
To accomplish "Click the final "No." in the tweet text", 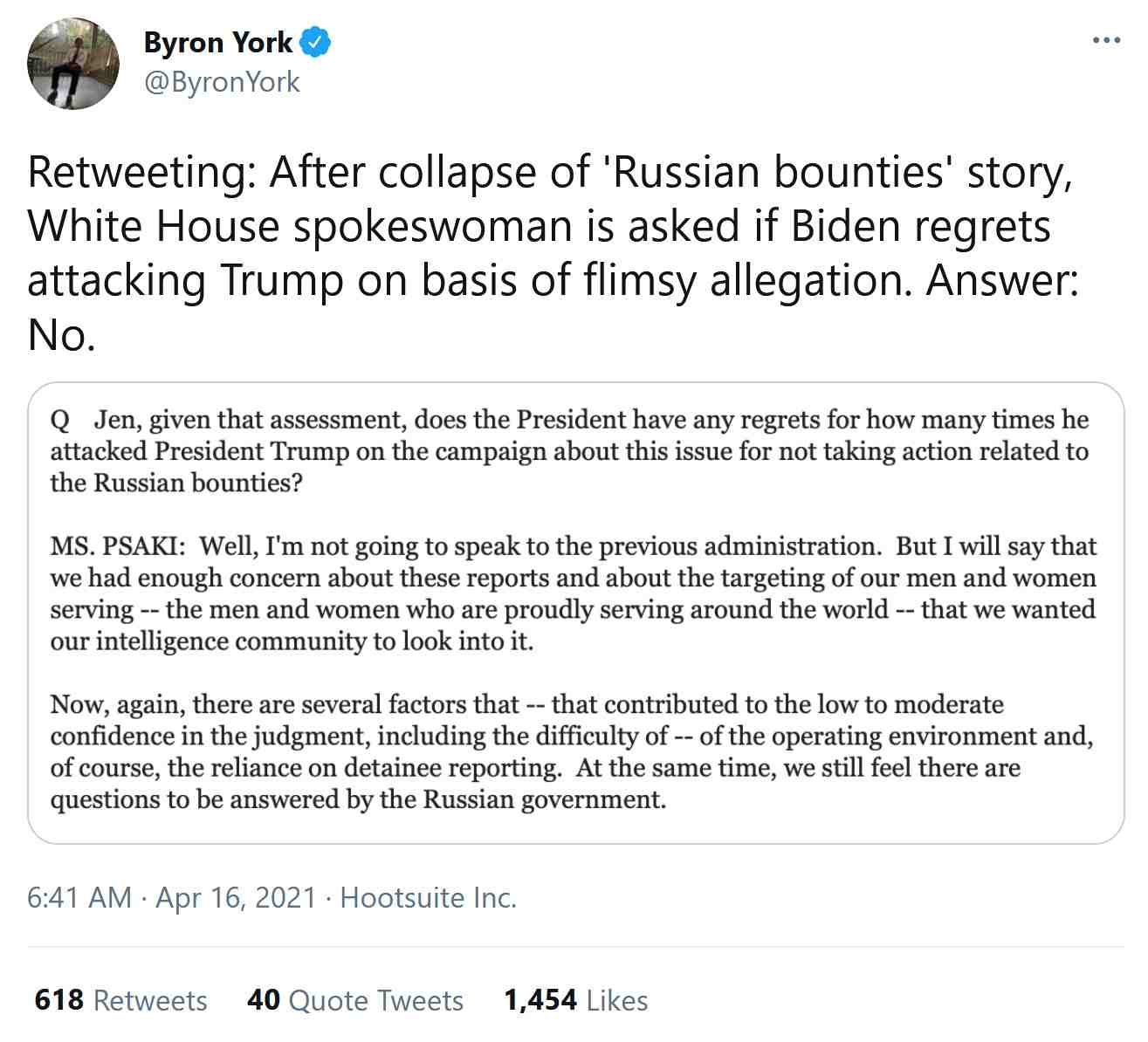I will pos(61,334).
